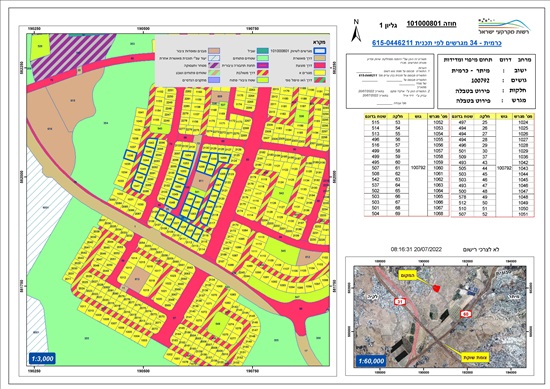Select the white blue-hatched legend swatch
This screenshot has width=550, height=389.
point(214,58)
